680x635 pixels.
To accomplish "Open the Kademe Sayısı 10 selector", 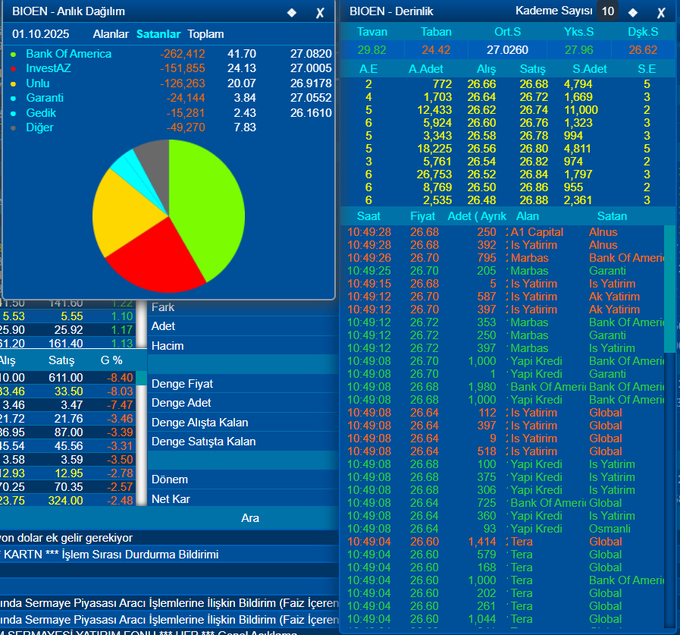I will point(608,11).
